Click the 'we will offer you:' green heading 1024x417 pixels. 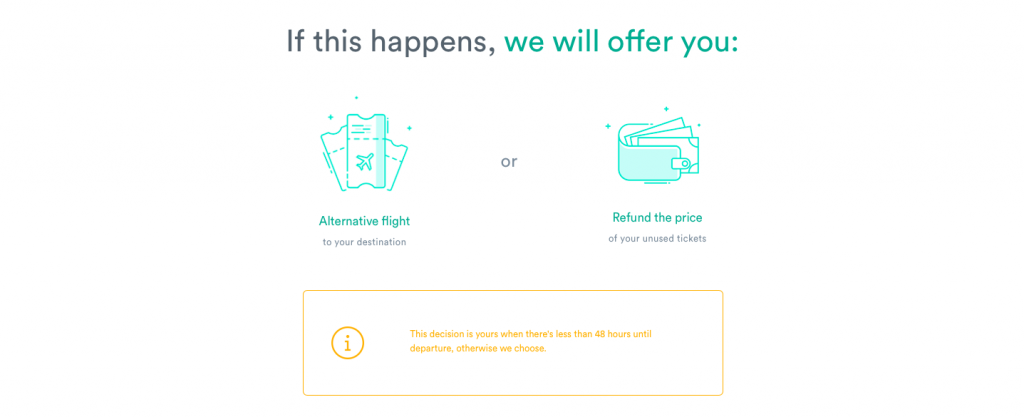point(621,42)
